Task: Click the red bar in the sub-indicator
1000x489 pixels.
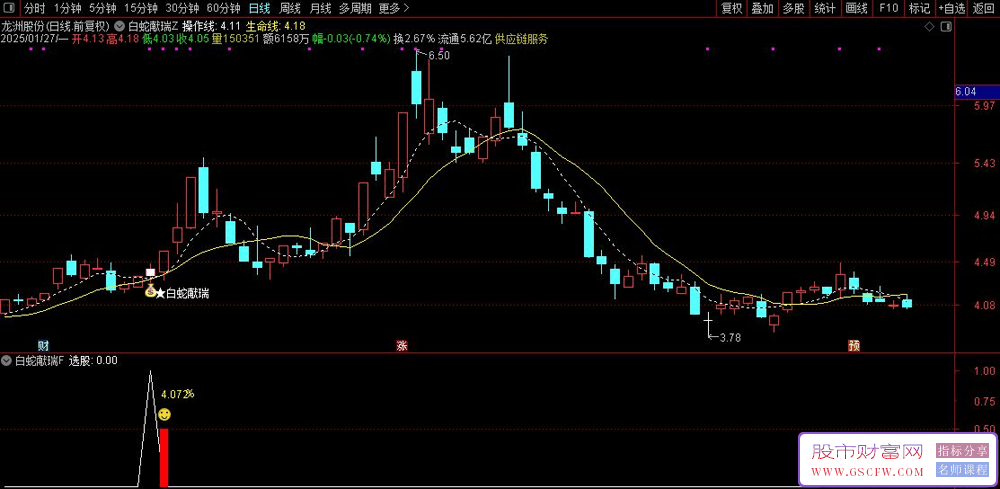Action: click(x=164, y=457)
